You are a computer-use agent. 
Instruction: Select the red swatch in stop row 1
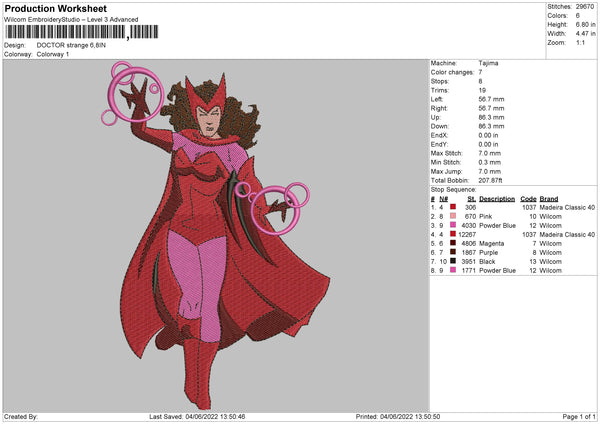[x=453, y=207]
